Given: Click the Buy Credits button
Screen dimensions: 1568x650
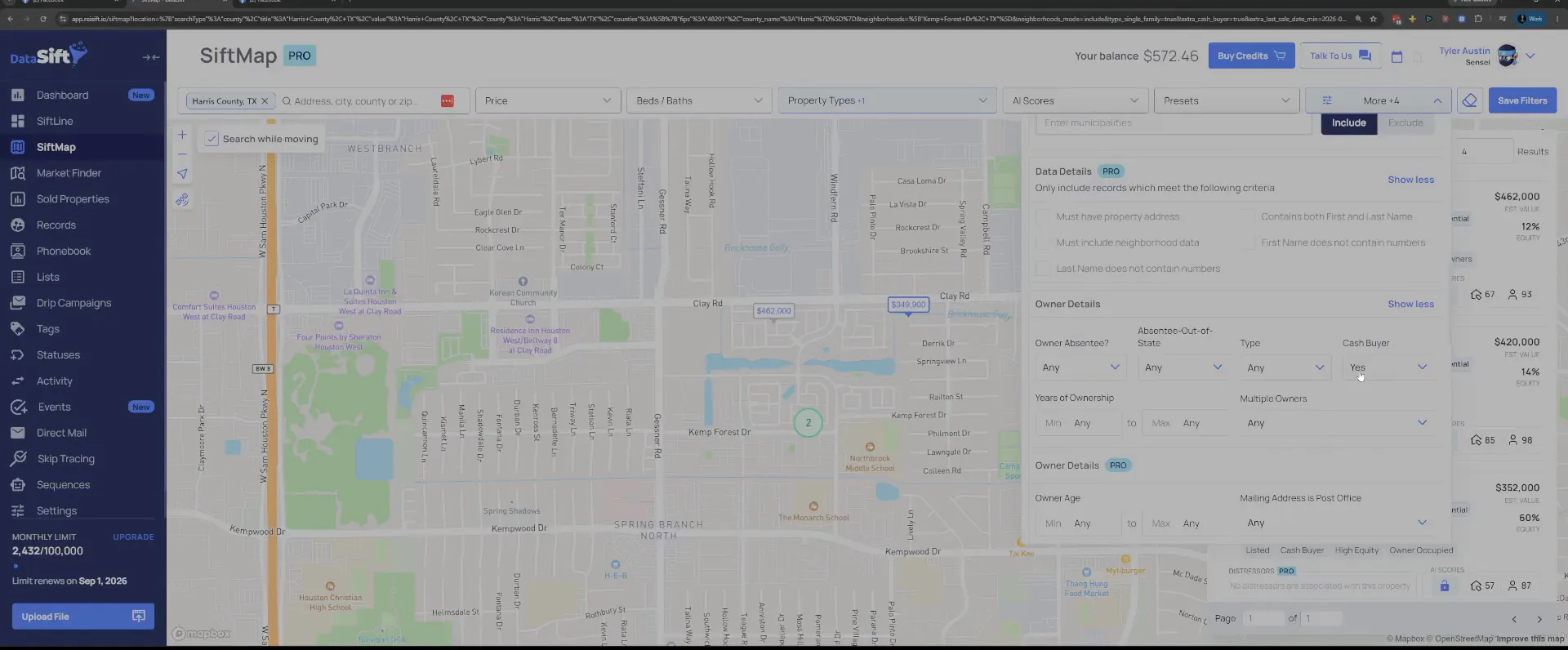Looking at the screenshot, I should click(x=1251, y=56).
